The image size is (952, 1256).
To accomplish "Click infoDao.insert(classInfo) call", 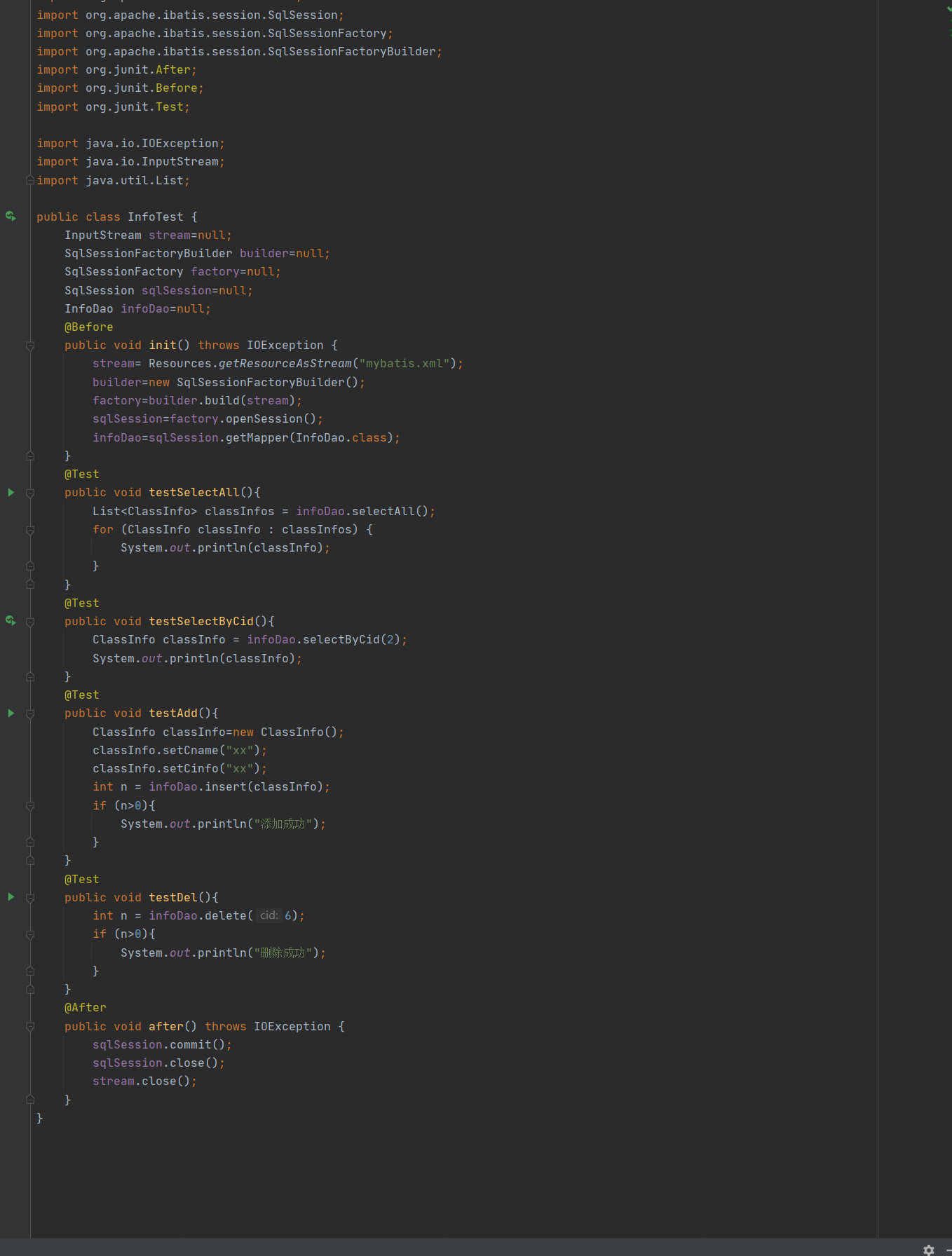I will (x=236, y=786).
